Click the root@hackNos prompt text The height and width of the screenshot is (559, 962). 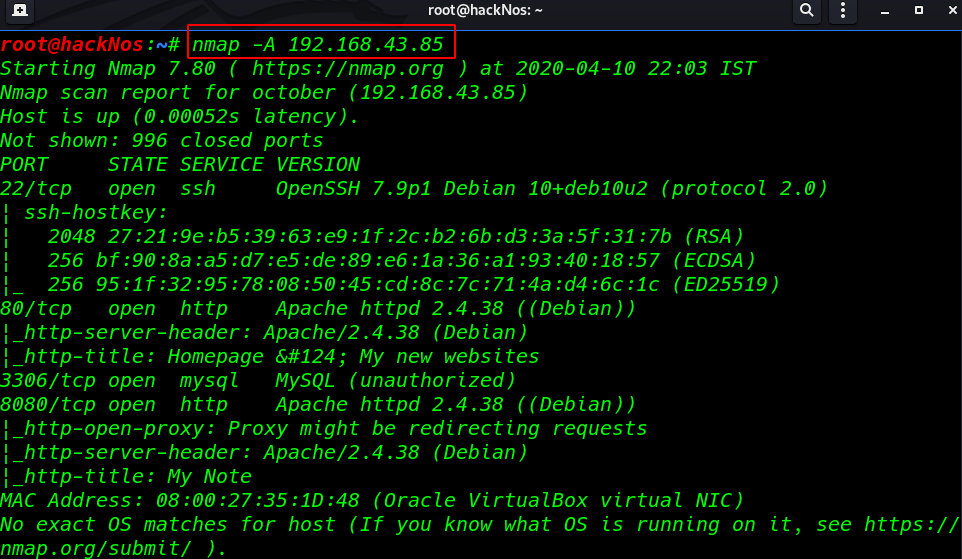click(71, 44)
